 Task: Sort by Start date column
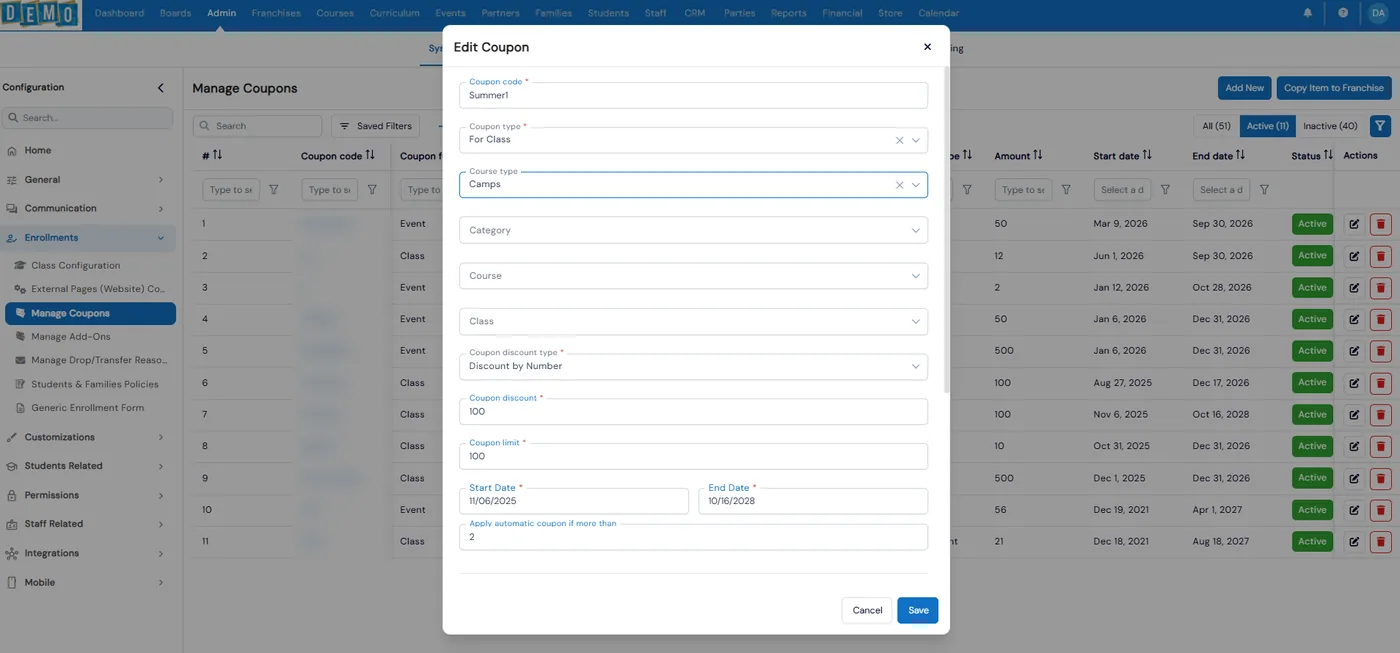1147,156
